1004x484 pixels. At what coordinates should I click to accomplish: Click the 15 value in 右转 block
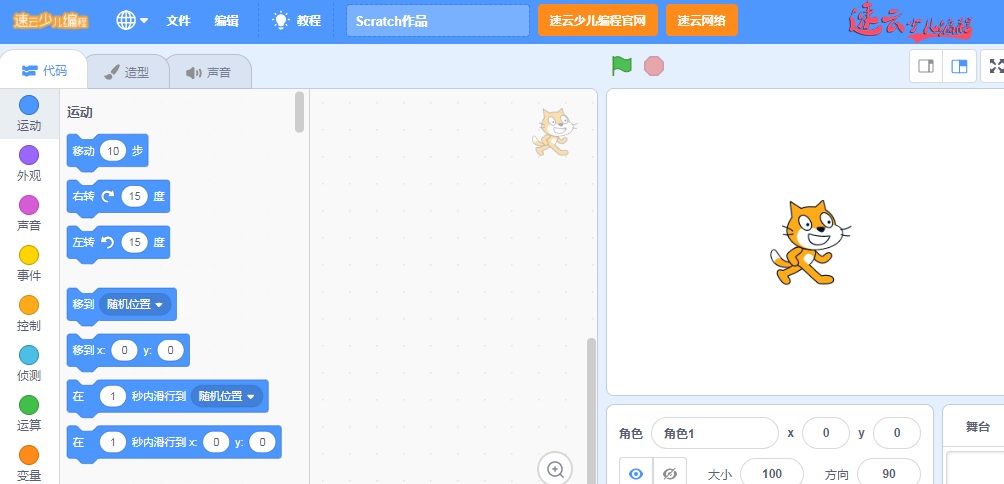pyautogui.click(x=134, y=196)
